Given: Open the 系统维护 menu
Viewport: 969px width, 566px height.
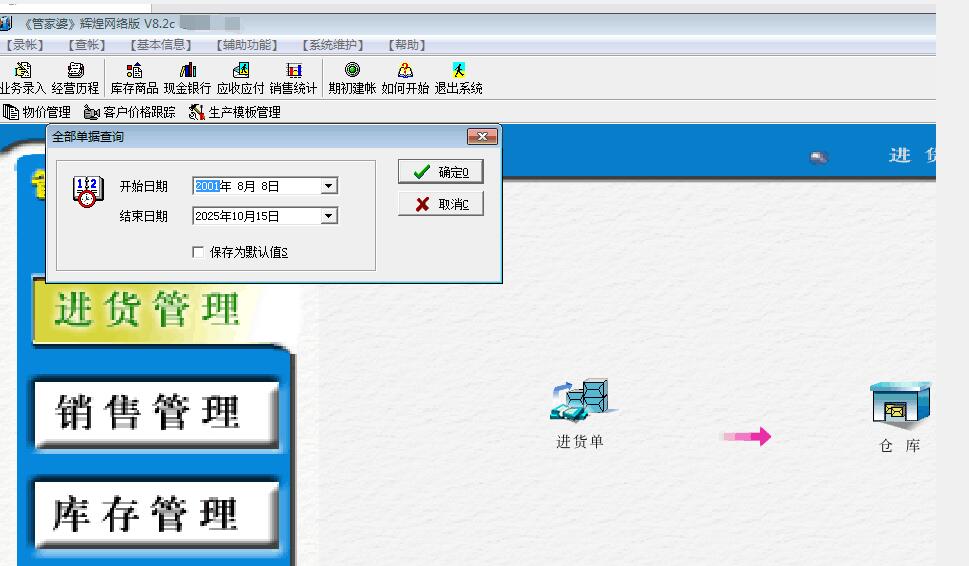Looking at the screenshot, I should click(333, 45).
